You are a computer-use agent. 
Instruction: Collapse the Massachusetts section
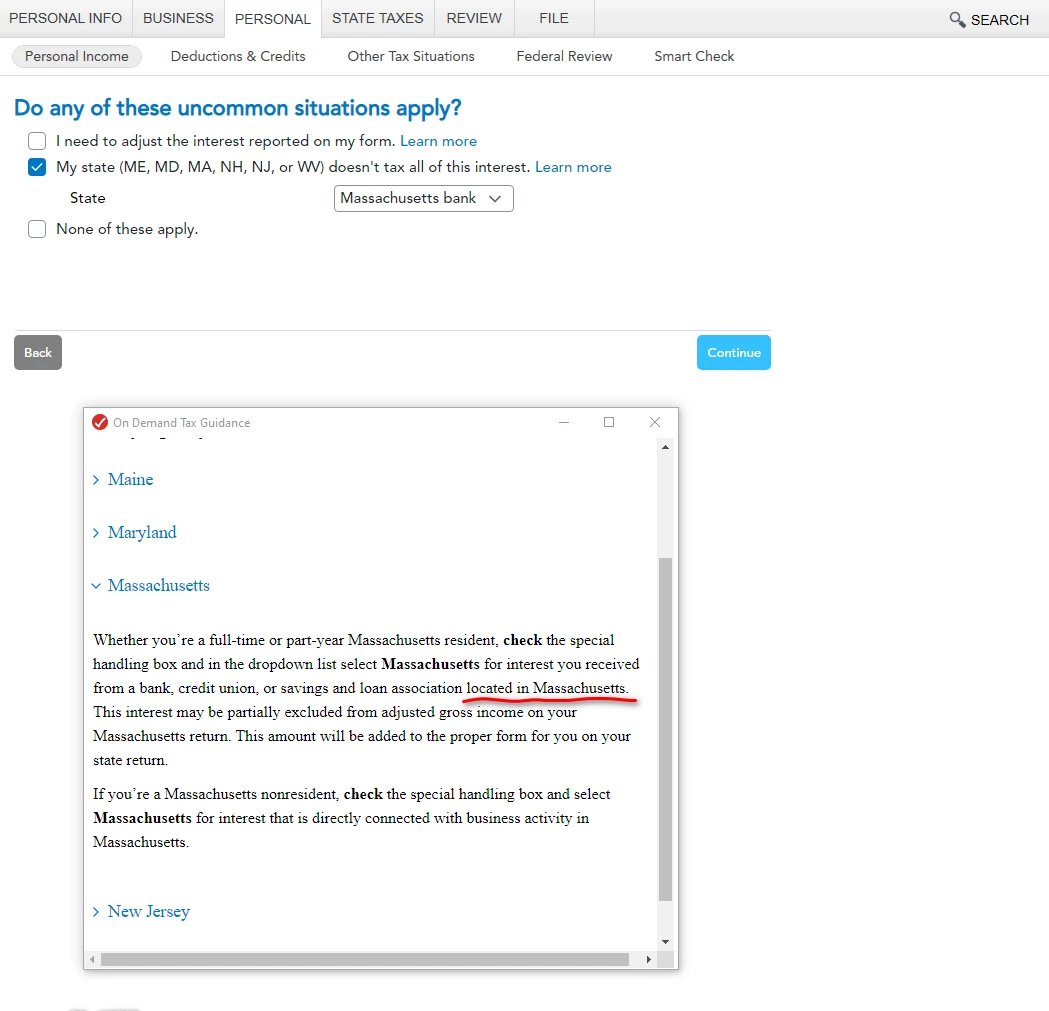click(x=151, y=585)
